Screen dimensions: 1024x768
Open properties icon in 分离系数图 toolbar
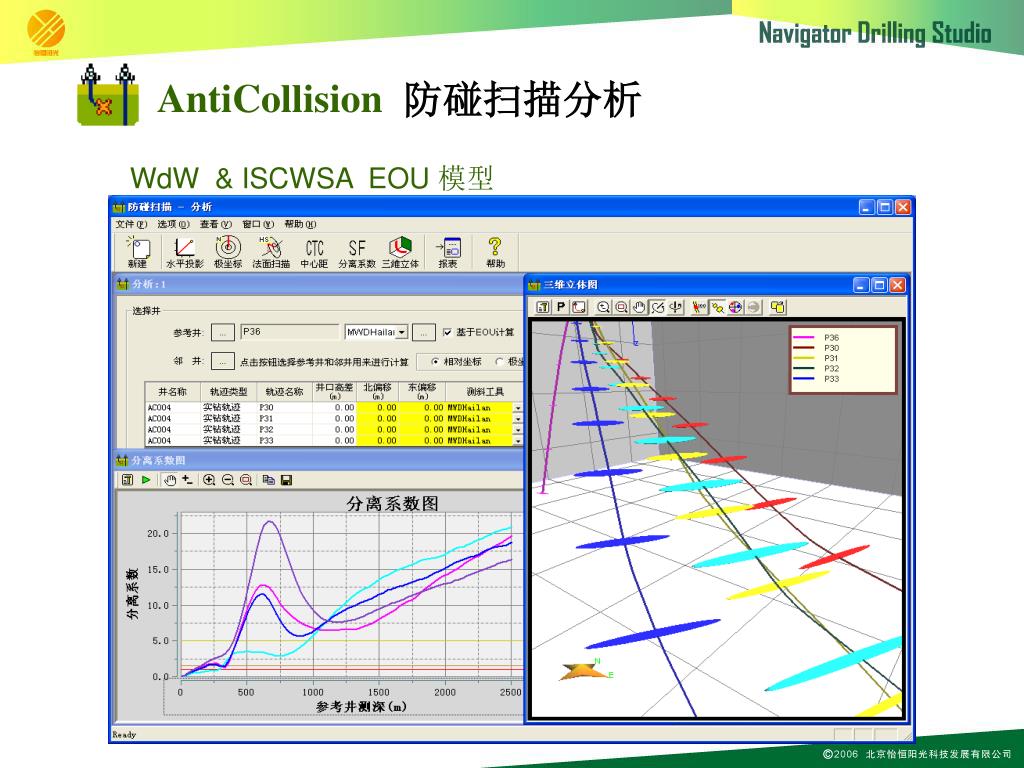tap(127, 480)
